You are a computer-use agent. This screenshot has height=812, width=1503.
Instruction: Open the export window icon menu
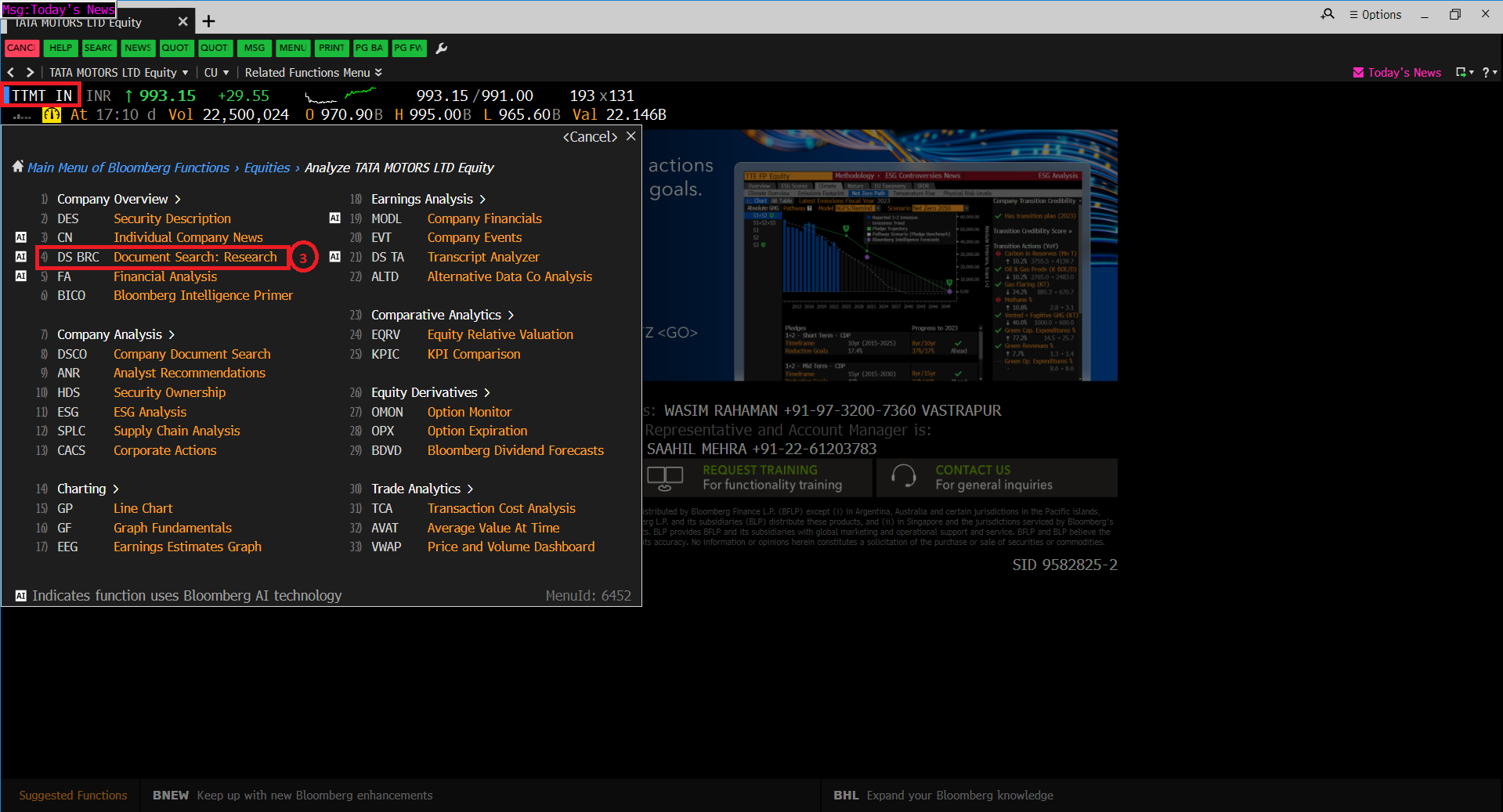coord(1463,72)
